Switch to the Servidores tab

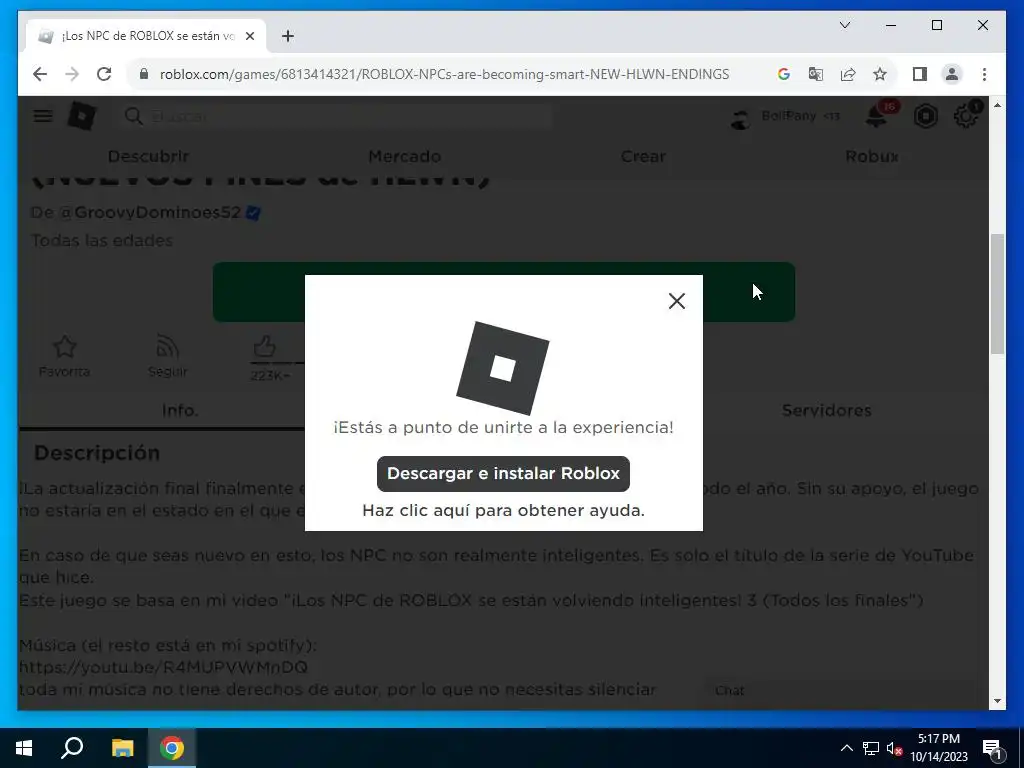coord(827,410)
